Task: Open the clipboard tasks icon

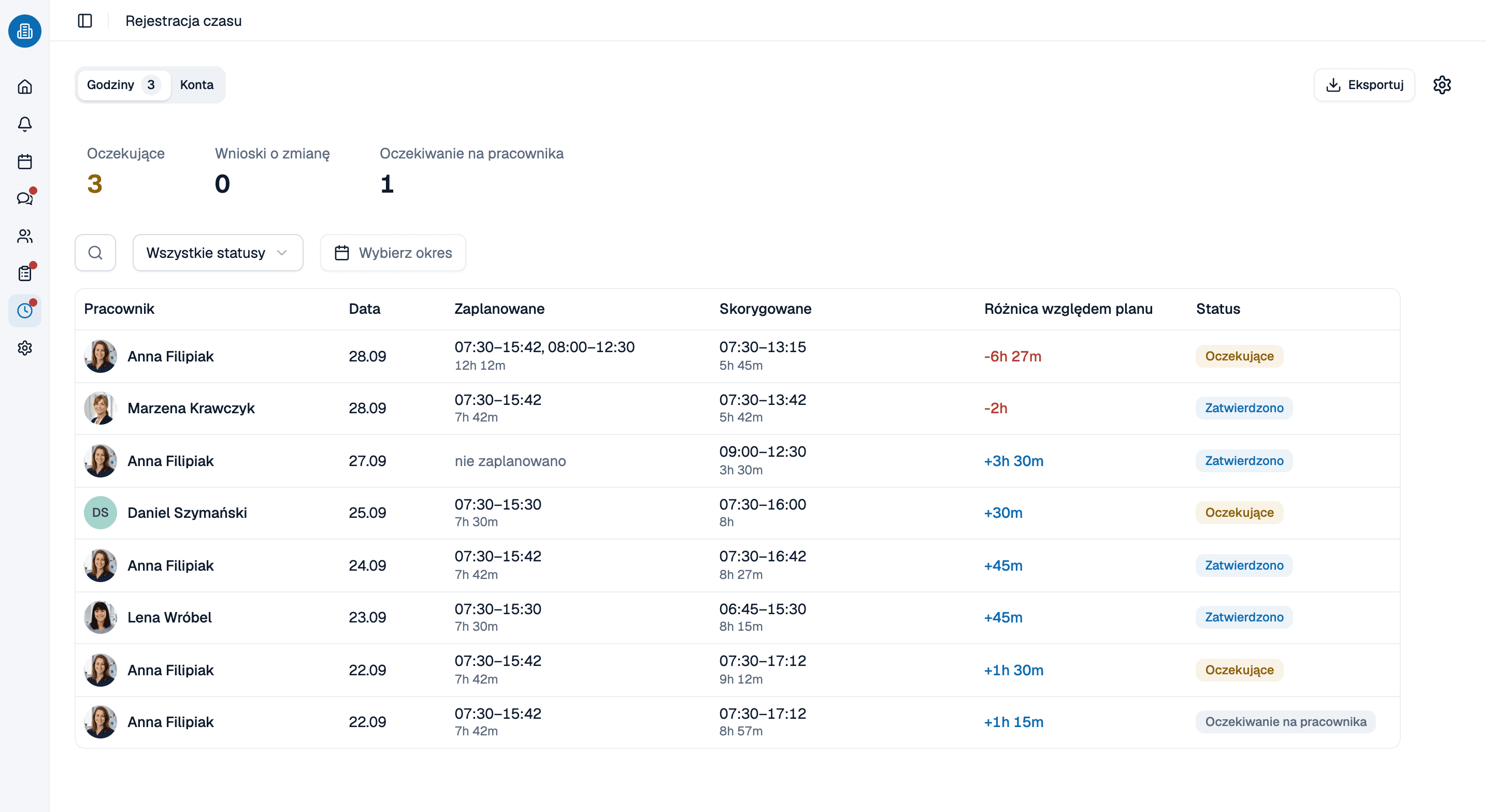Action: point(24,273)
